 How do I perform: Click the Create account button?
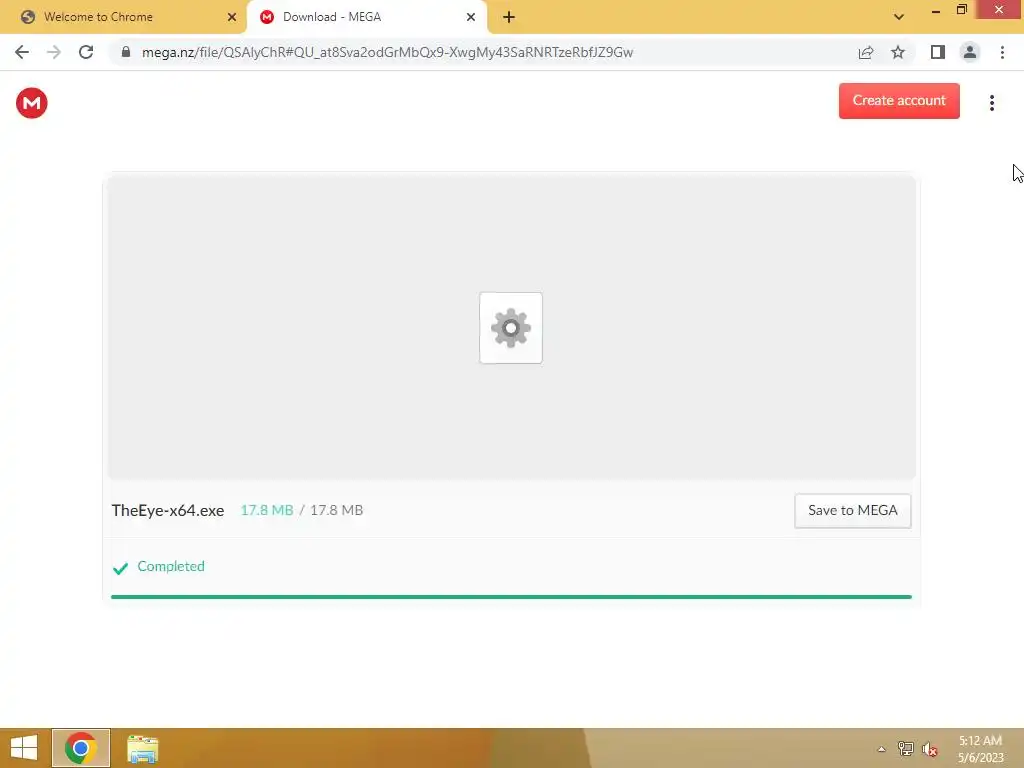tap(899, 101)
